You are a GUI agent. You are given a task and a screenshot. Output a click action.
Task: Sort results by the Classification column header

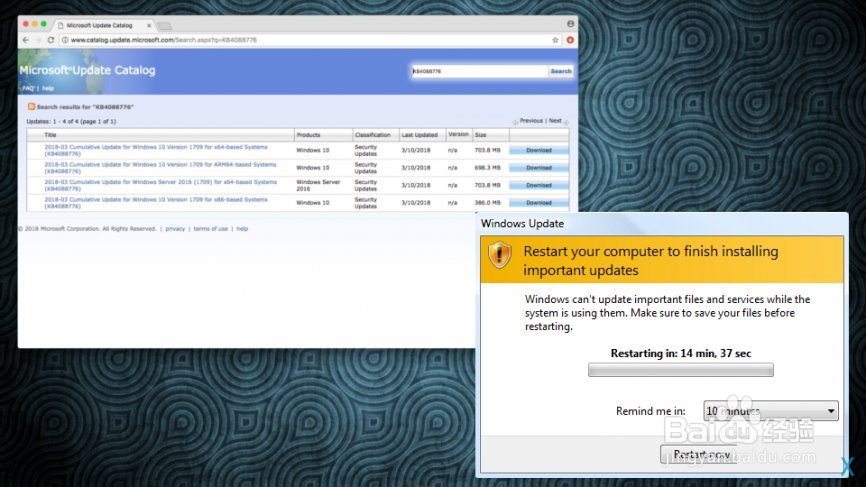click(372, 135)
